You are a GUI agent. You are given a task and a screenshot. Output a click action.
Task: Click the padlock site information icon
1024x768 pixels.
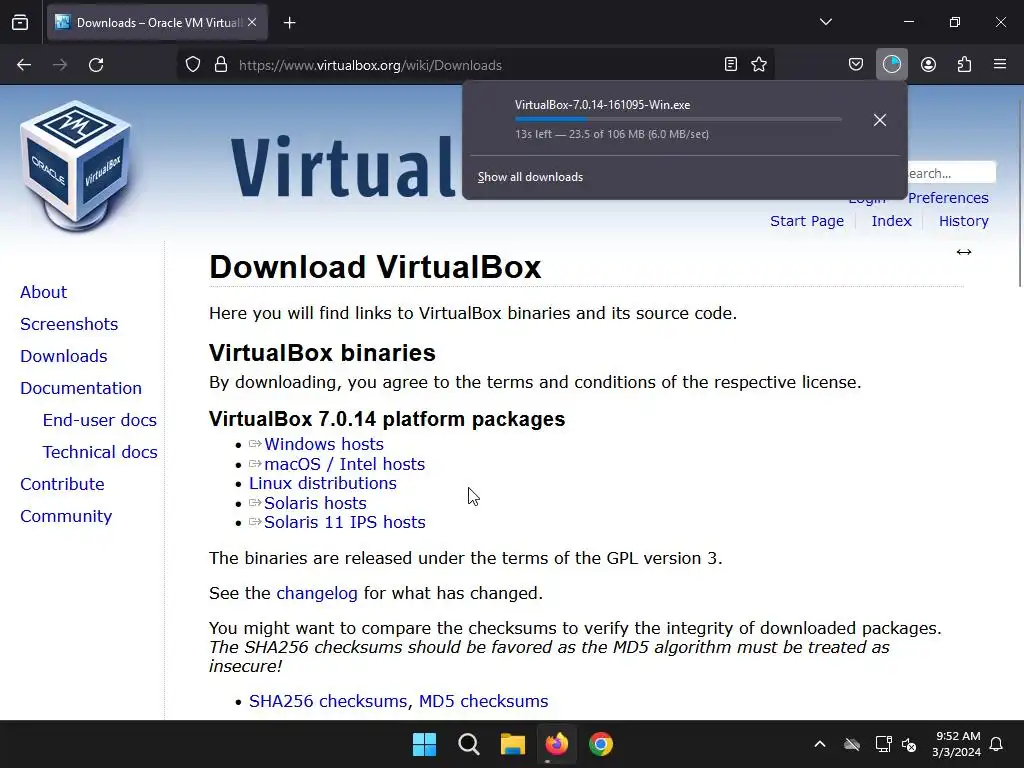tap(221, 65)
